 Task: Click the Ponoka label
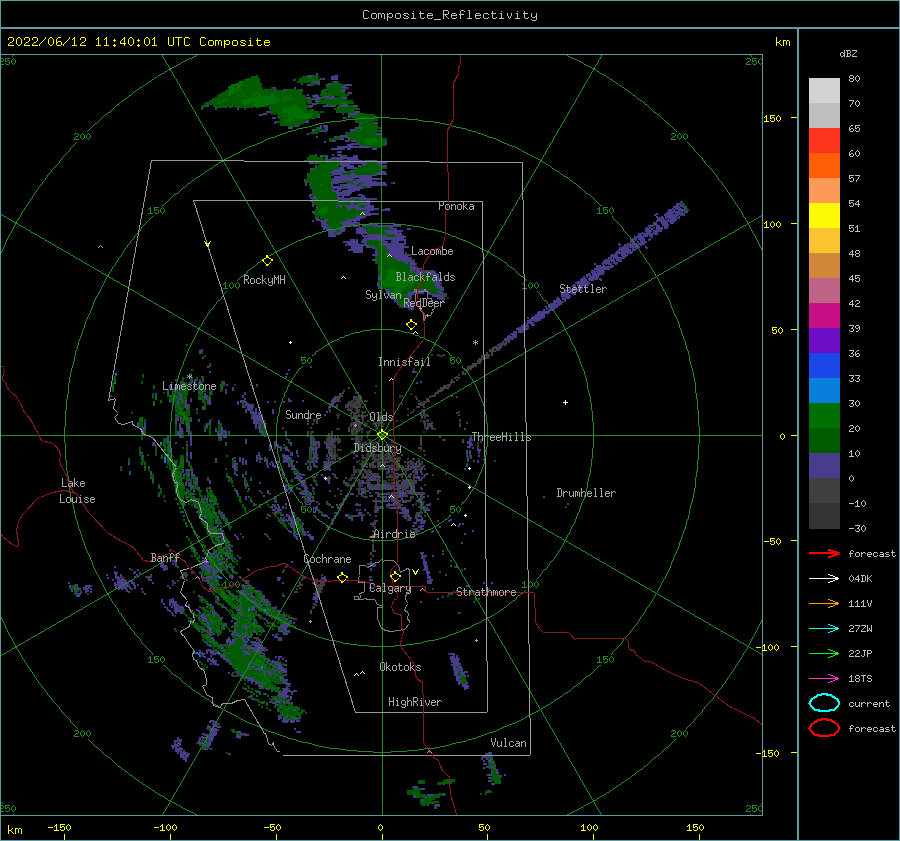coord(456,206)
